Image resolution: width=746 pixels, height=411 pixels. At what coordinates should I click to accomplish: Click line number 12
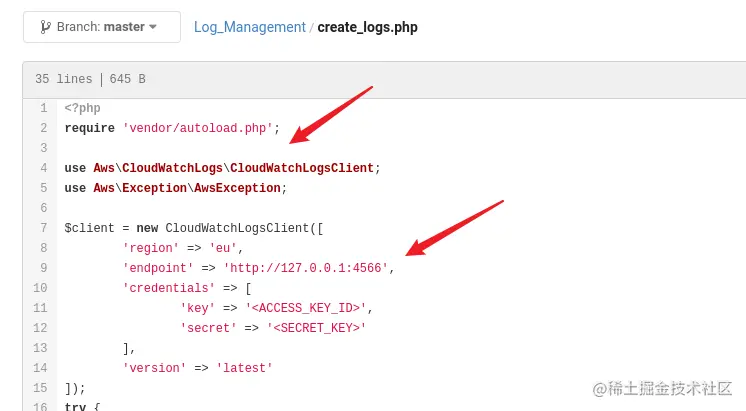coord(40,328)
